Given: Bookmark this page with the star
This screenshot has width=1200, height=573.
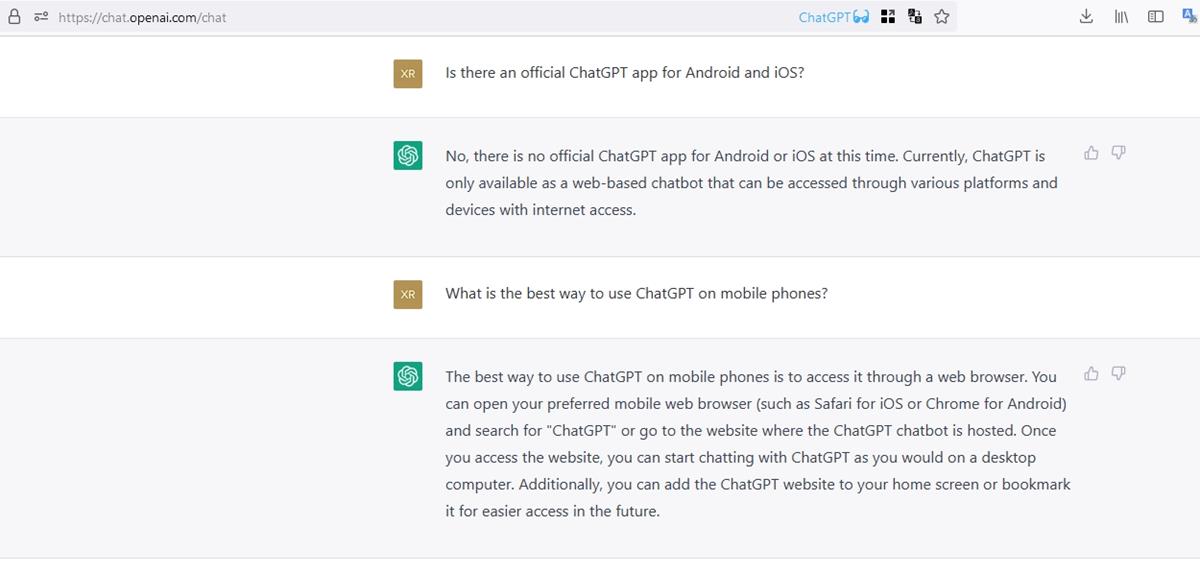Looking at the screenshot, I should [941, 17].
